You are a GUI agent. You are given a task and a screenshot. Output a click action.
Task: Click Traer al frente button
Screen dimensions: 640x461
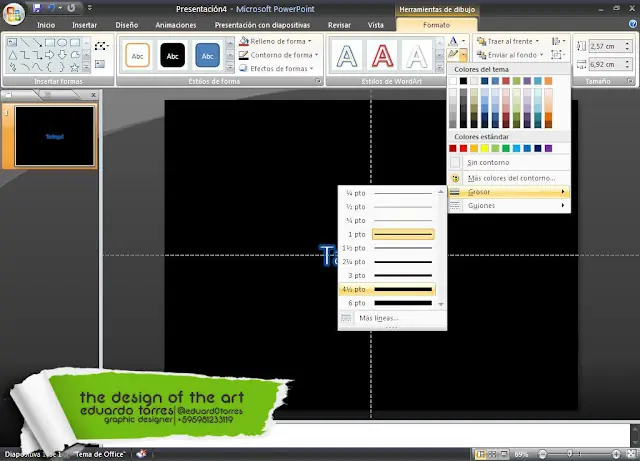coord(507,41)
